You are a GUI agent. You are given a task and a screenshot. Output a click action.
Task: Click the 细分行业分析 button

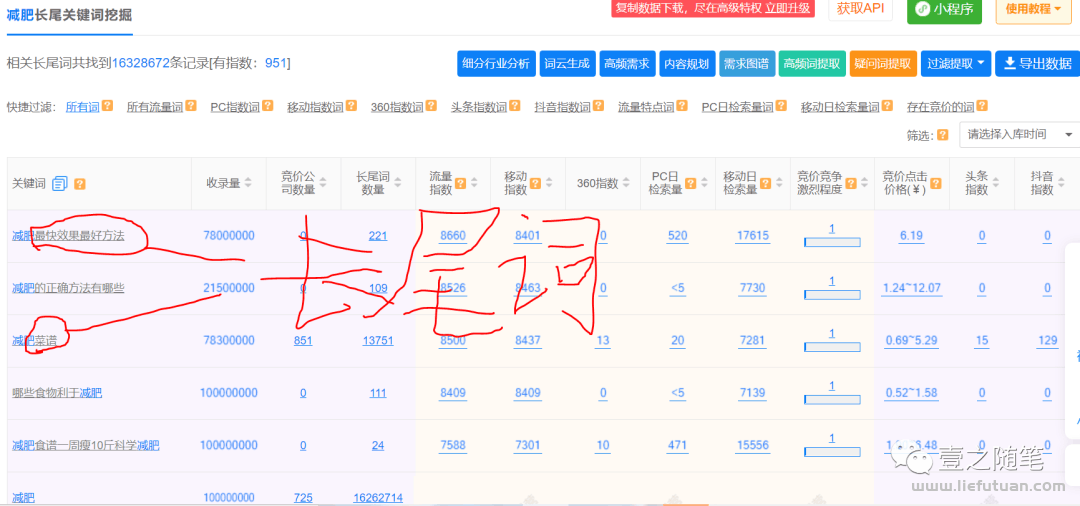pos(497,63)
